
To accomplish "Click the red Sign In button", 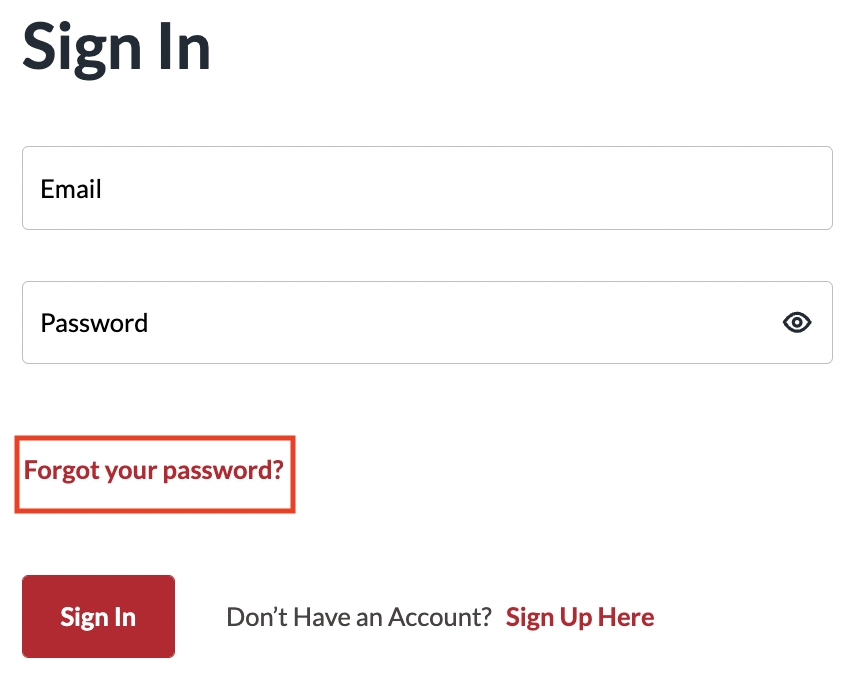I will tap(99, 616).
